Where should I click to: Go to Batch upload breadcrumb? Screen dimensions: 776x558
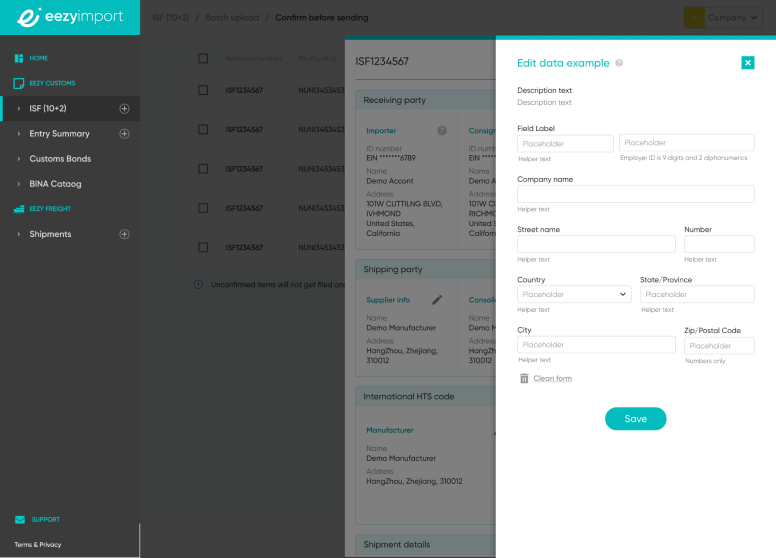point(232,18)
